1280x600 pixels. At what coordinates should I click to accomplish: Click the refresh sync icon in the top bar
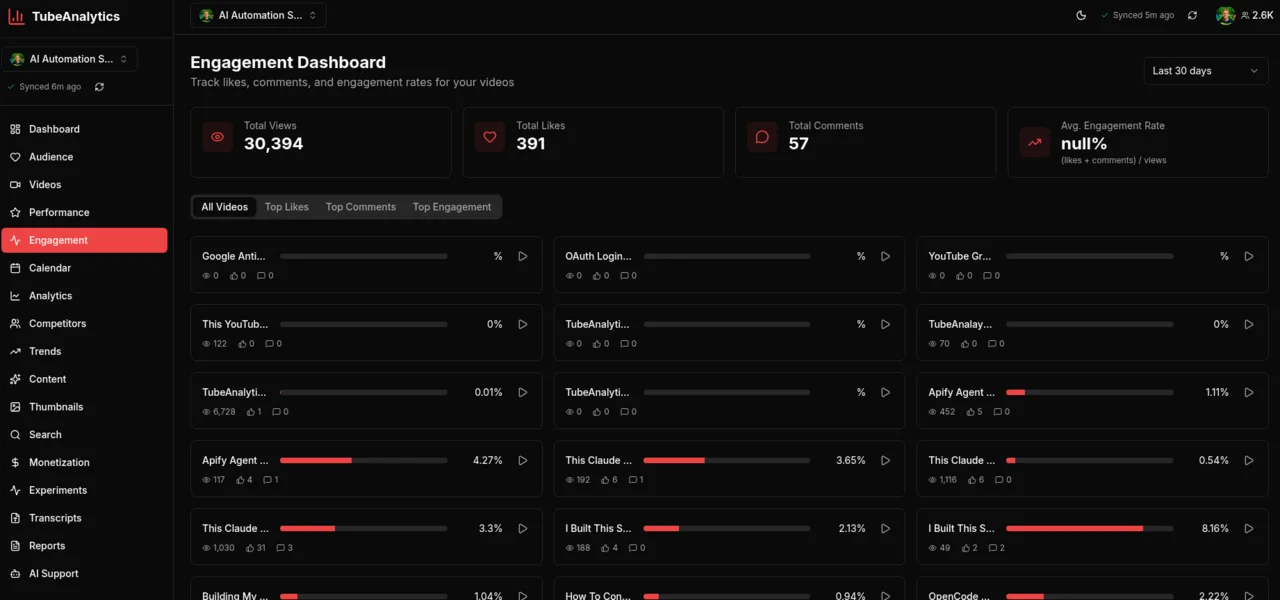(x=1191, y=15)
